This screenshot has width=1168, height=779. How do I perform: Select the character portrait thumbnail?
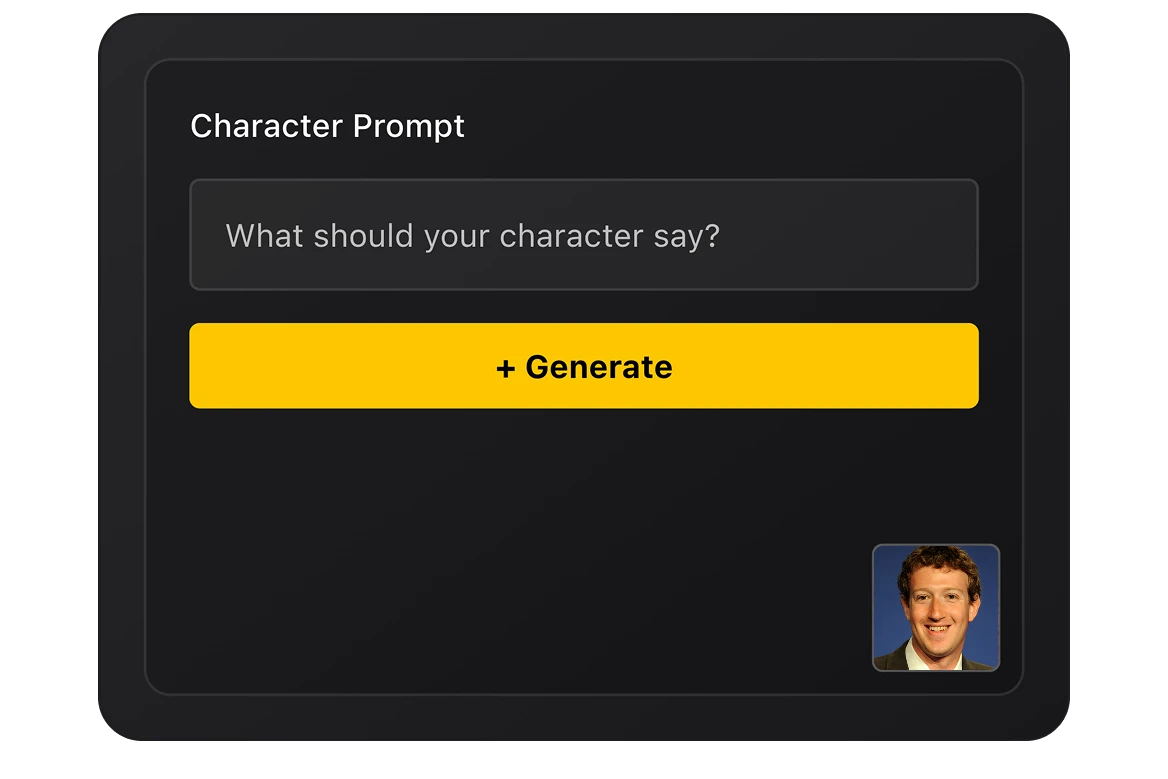936,608
